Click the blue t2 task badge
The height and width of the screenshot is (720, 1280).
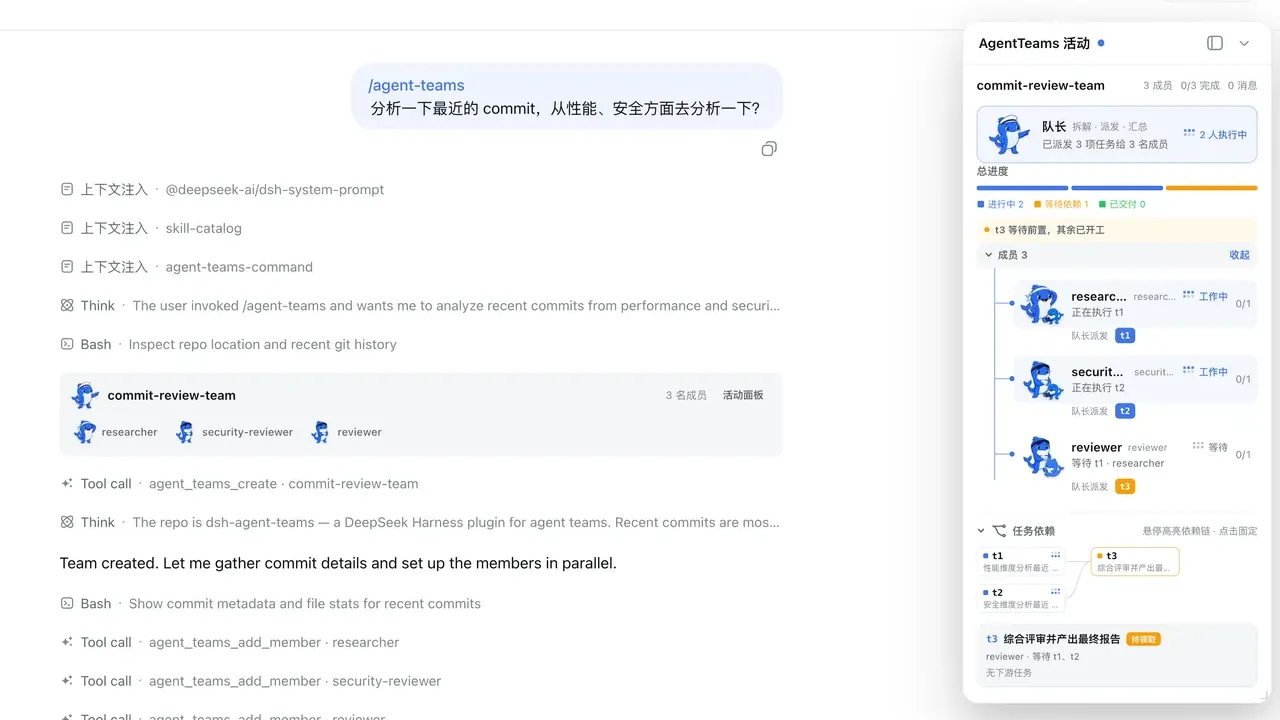[1125, 411]
